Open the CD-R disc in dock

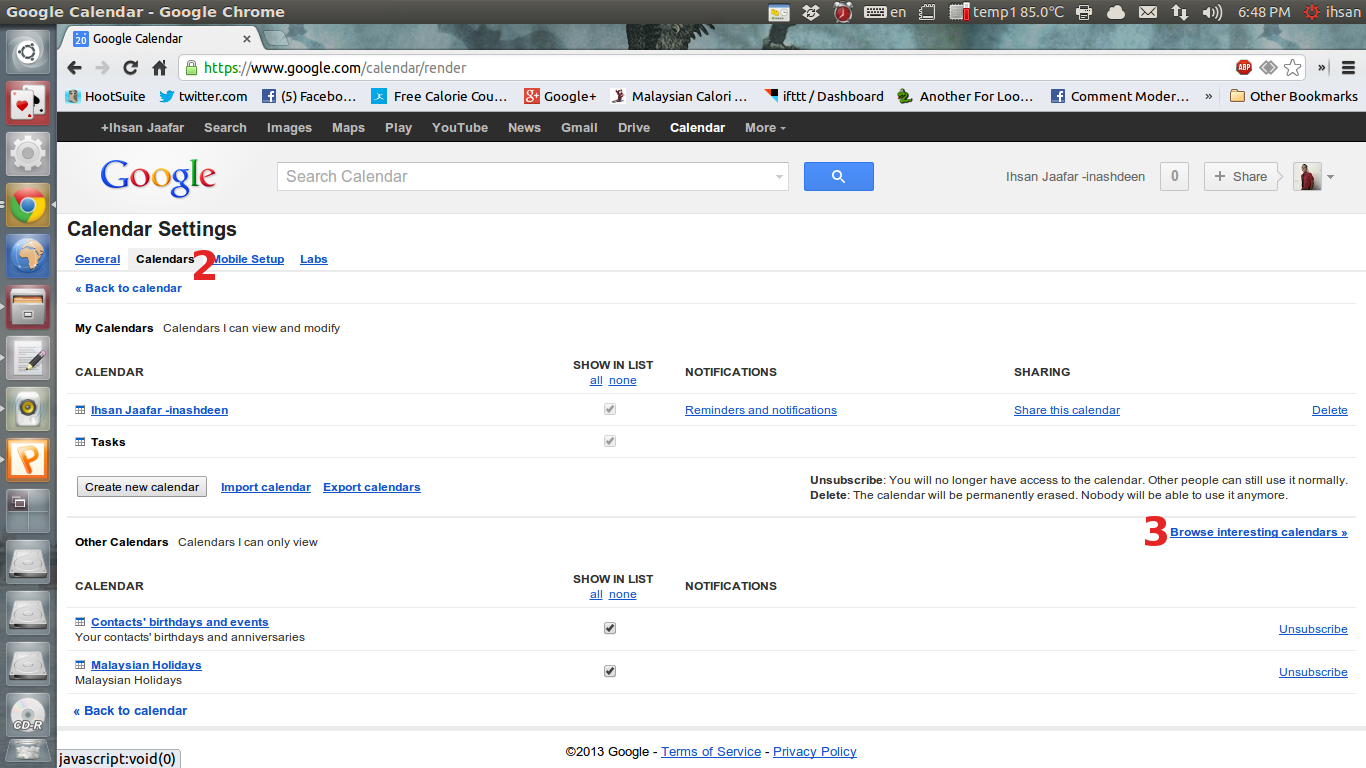pos(28,715)
